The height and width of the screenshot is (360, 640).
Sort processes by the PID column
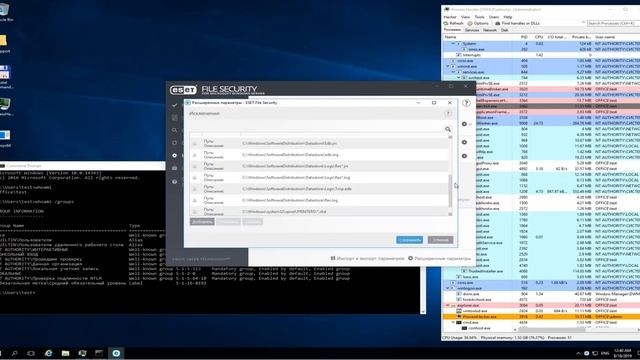point(524,37)
